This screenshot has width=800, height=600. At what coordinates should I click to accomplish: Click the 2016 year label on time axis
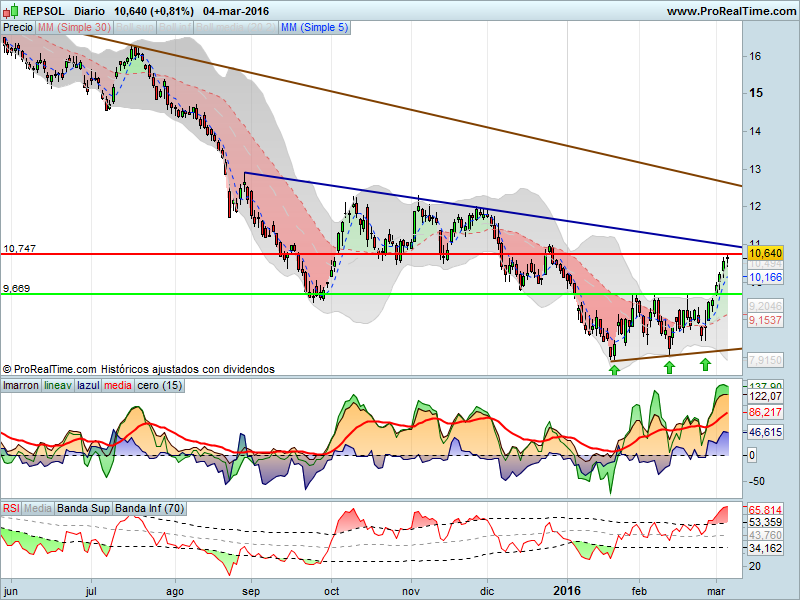[x=567, y=591]
